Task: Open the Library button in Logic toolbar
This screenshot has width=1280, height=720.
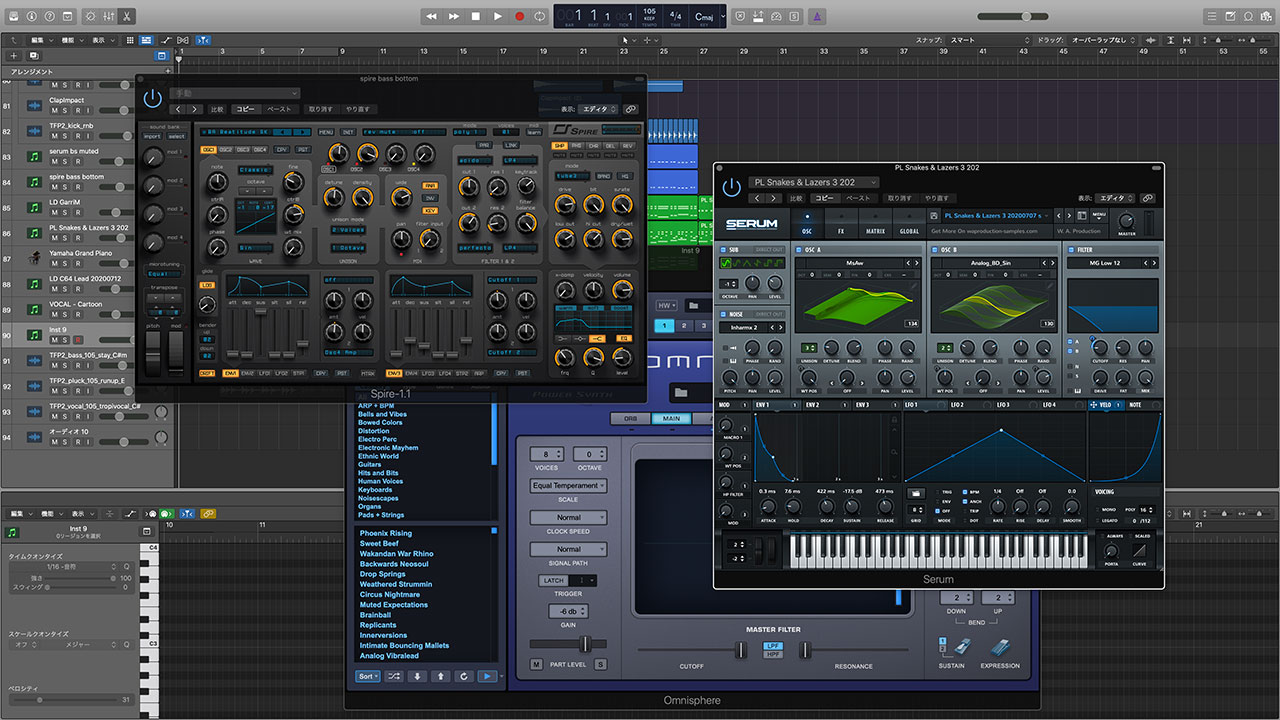Action: pyautogui.click(x=12, y=16)
